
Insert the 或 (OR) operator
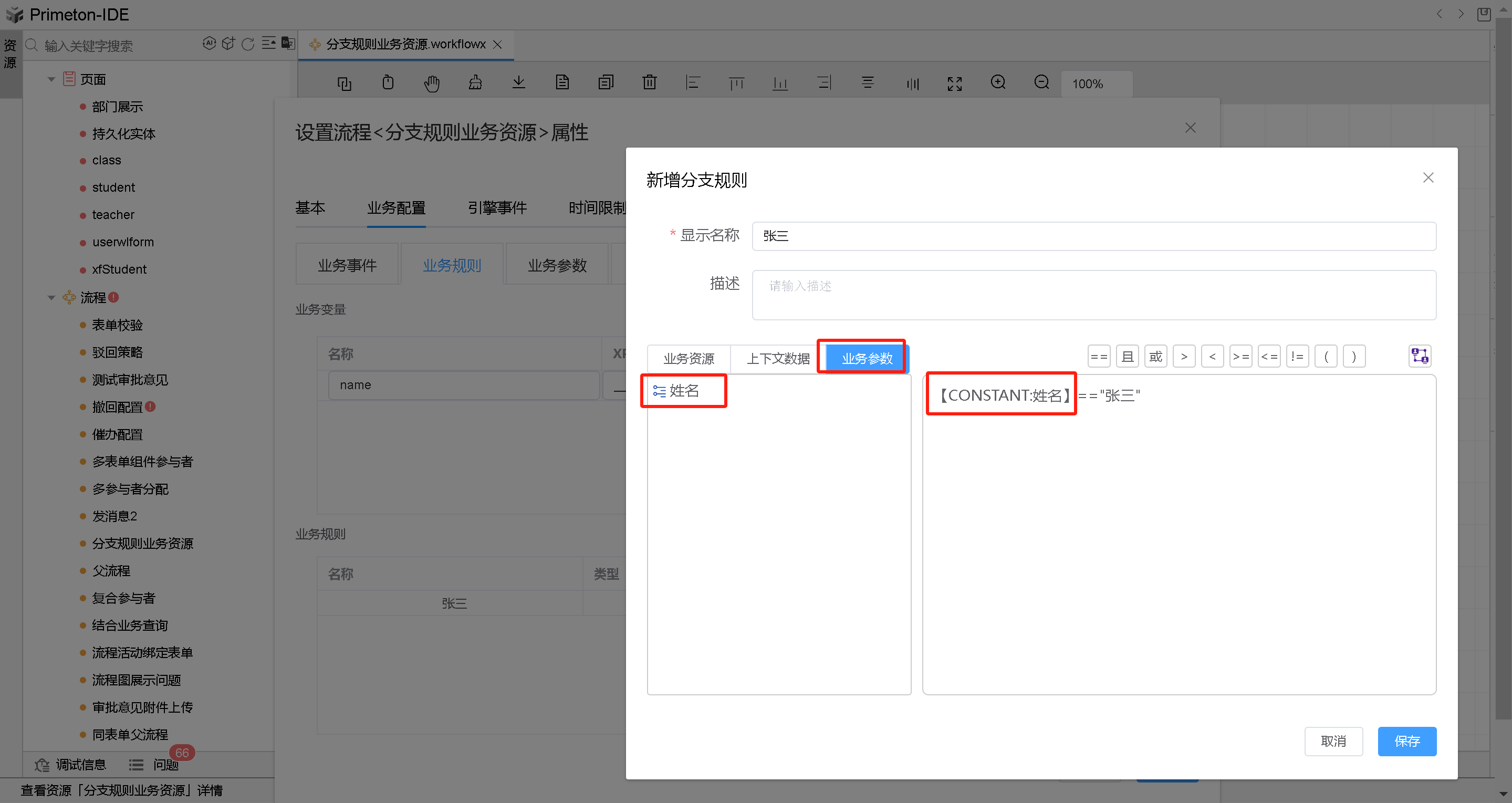1155,356
